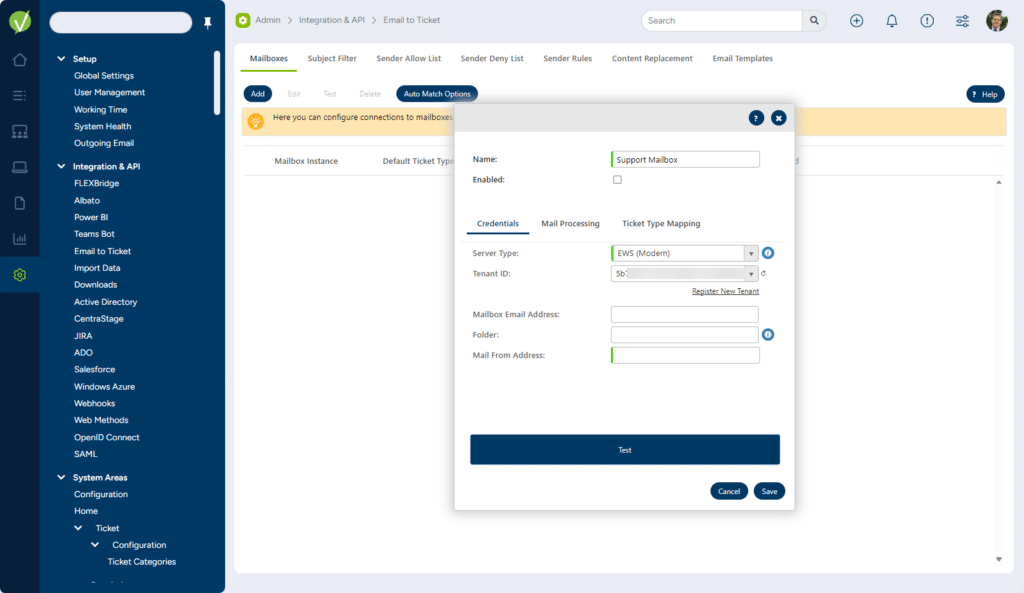
Task: Open the Server Type dropdown
Action: (x=751, y=253)
